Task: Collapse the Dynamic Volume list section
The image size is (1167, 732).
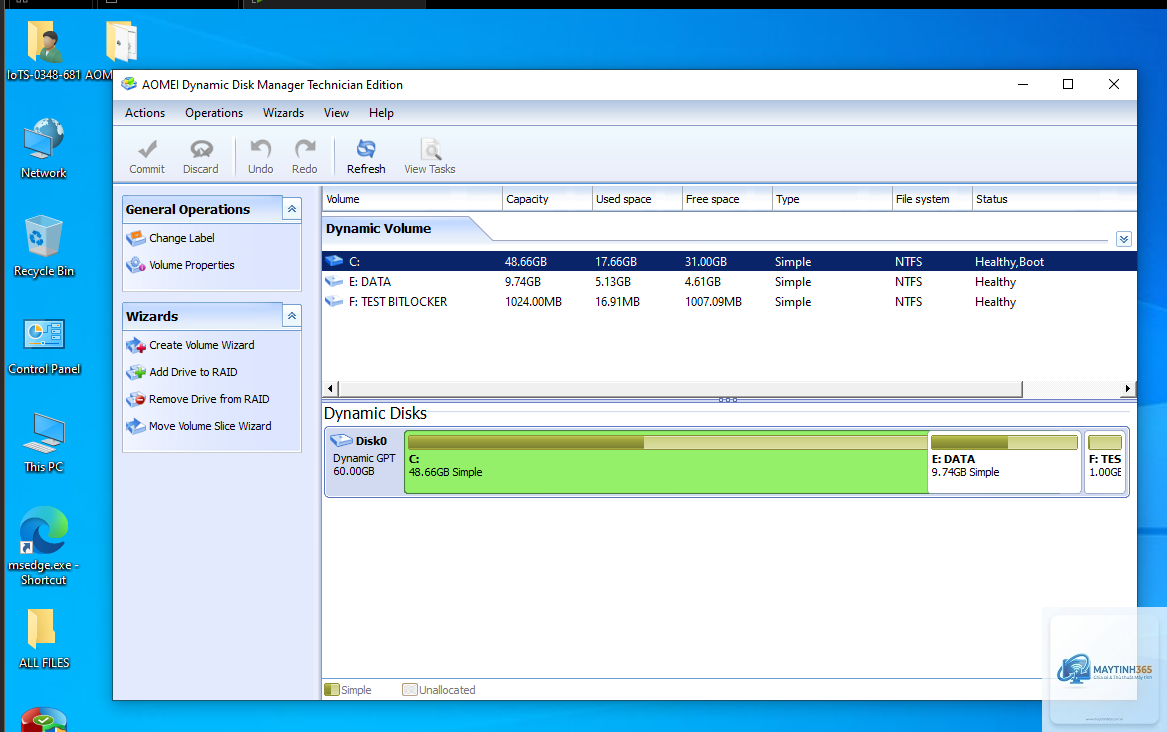Action: tap(1124, 239)
